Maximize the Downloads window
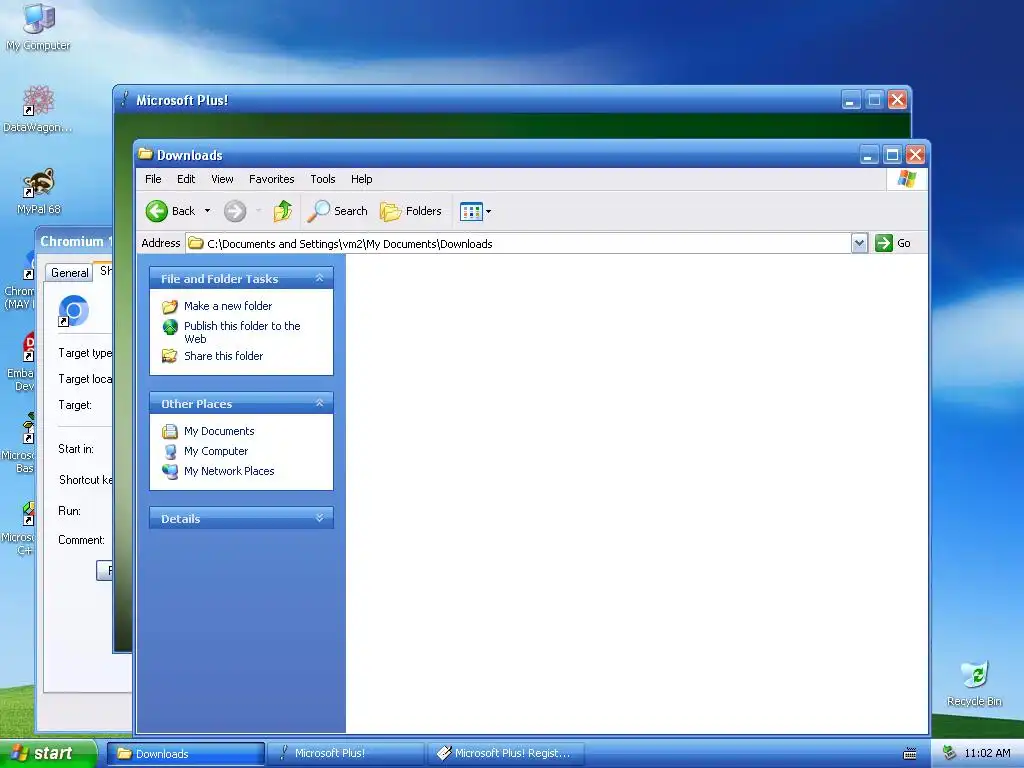 [892, 155]
